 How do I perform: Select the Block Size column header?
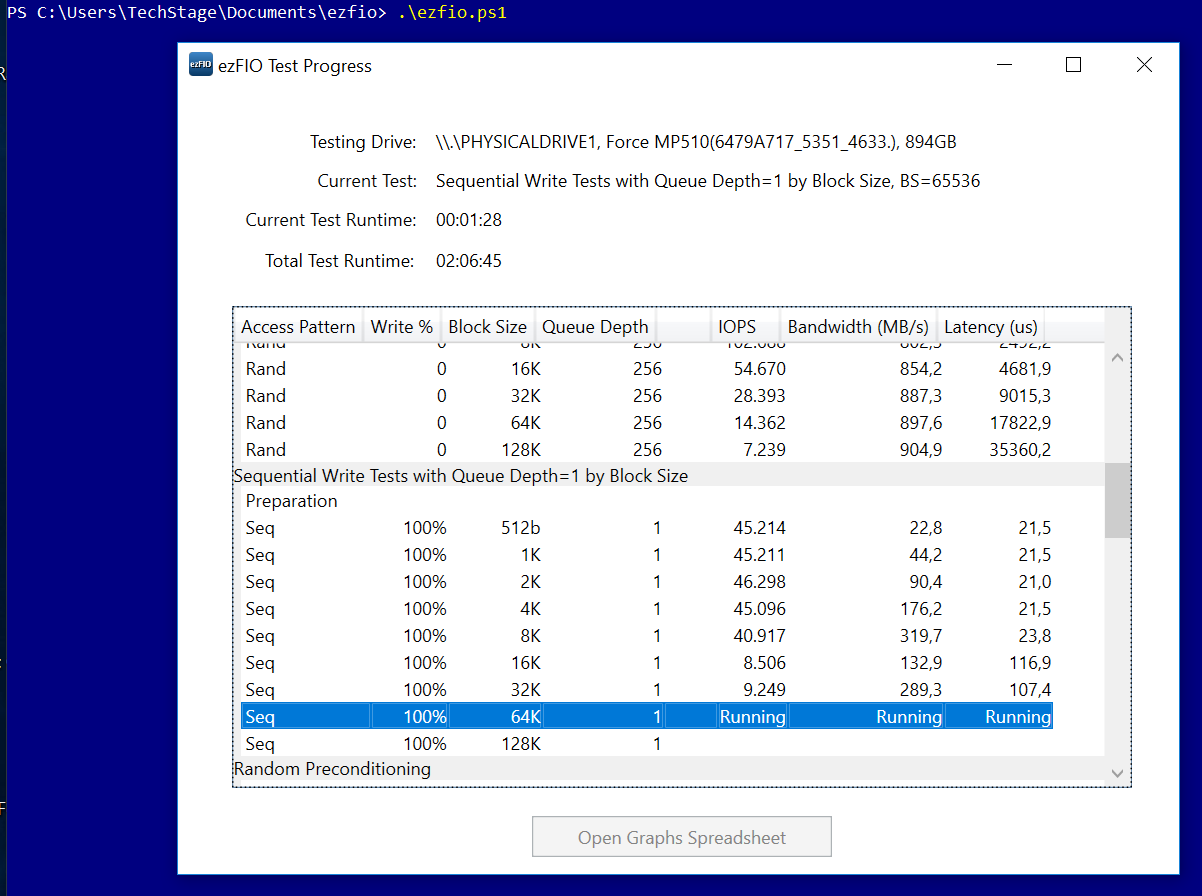[x=487, y=327]
